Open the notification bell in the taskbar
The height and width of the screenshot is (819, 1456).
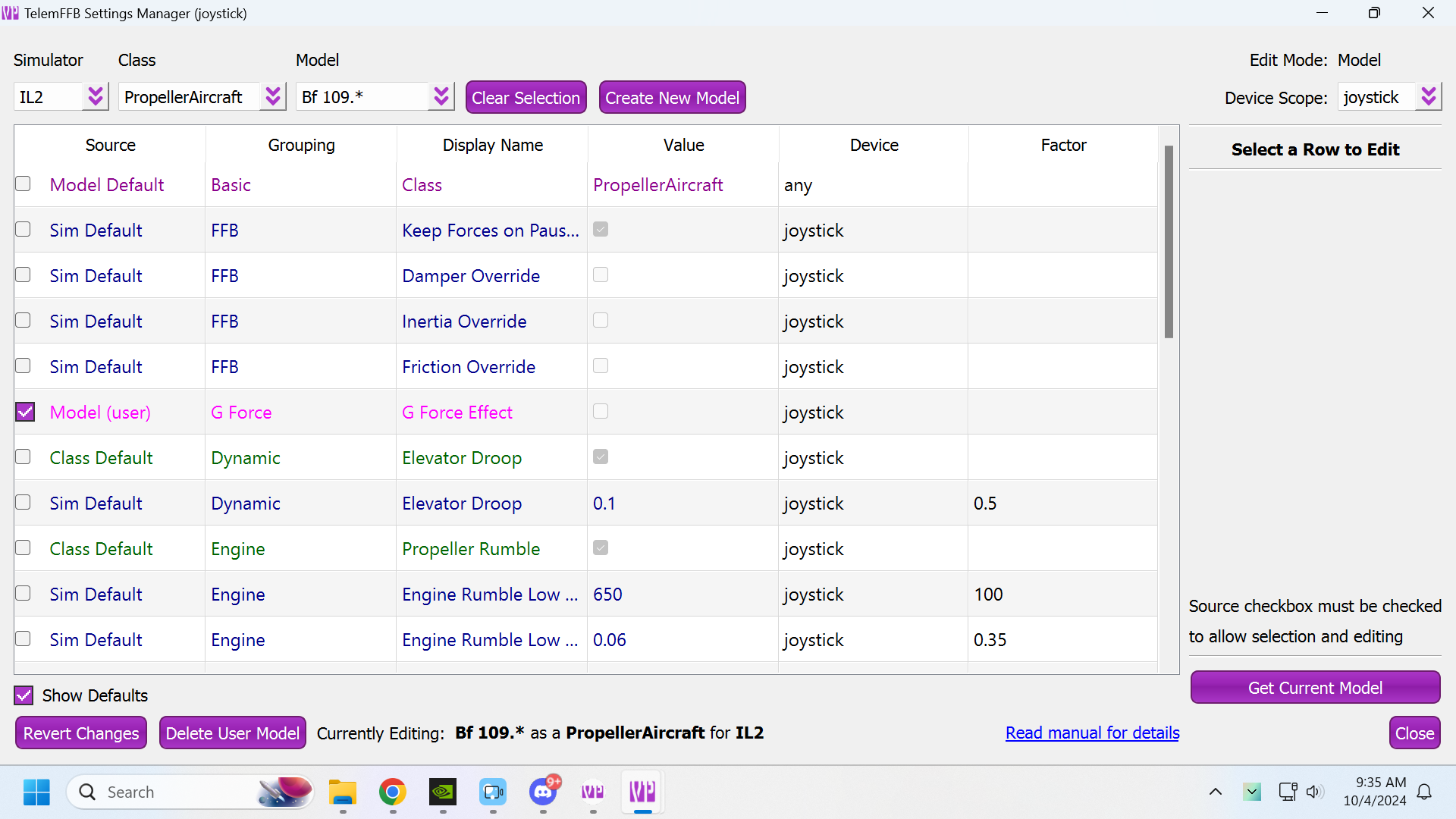1424,792
